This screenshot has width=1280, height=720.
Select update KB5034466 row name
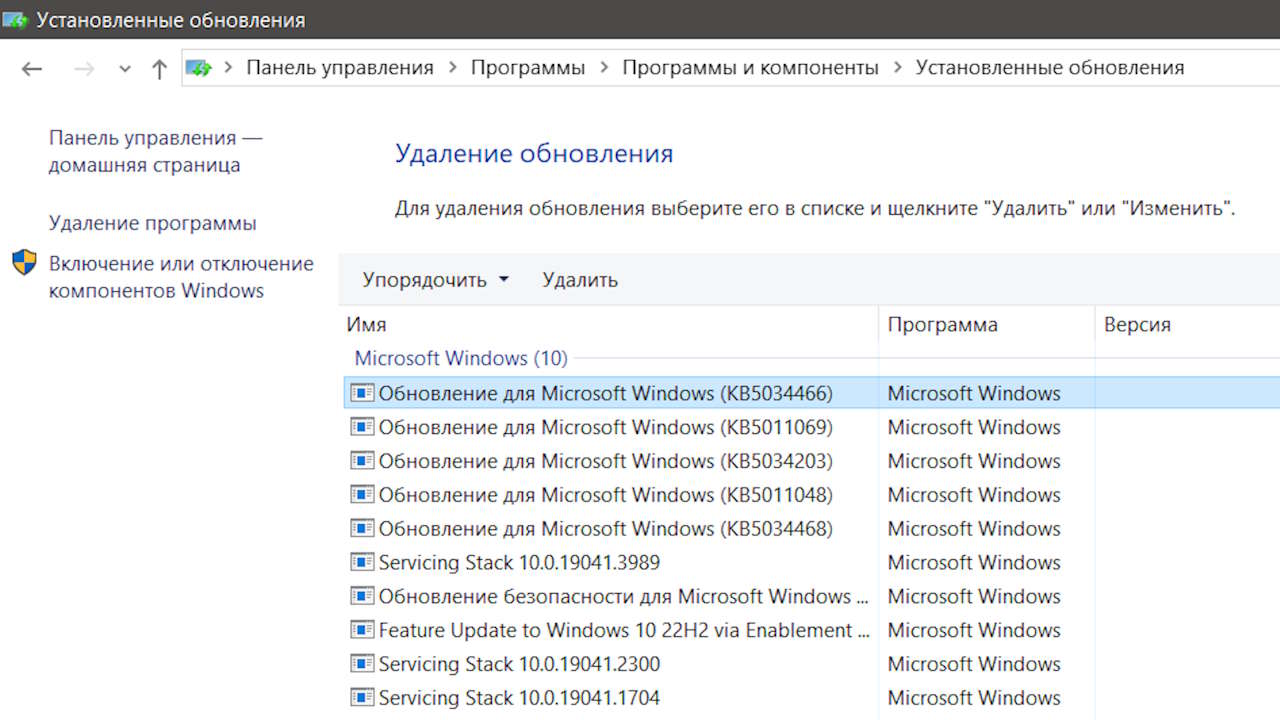click(x=605, y=393)
